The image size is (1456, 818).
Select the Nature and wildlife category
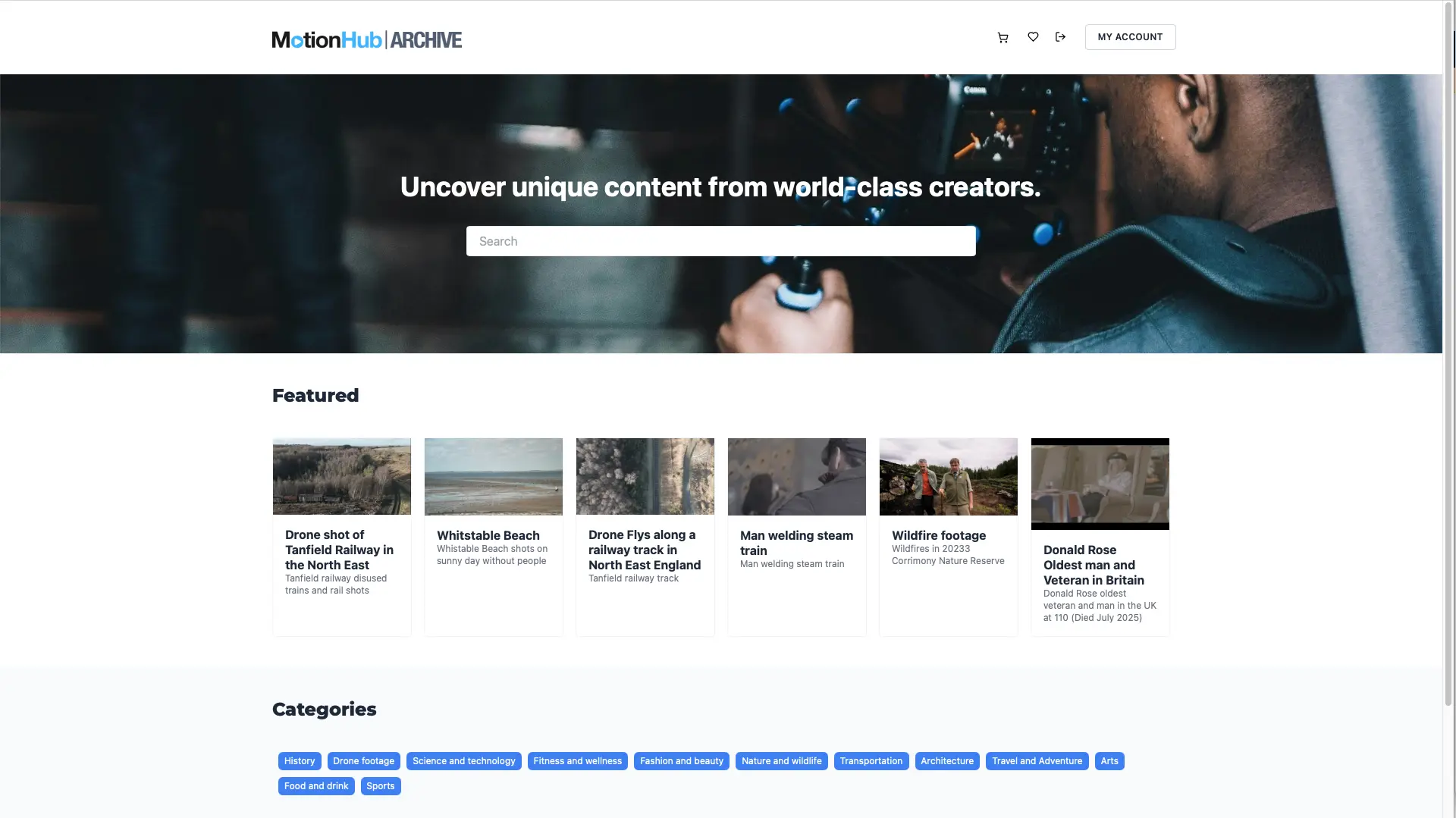click(x=781, y=761)
